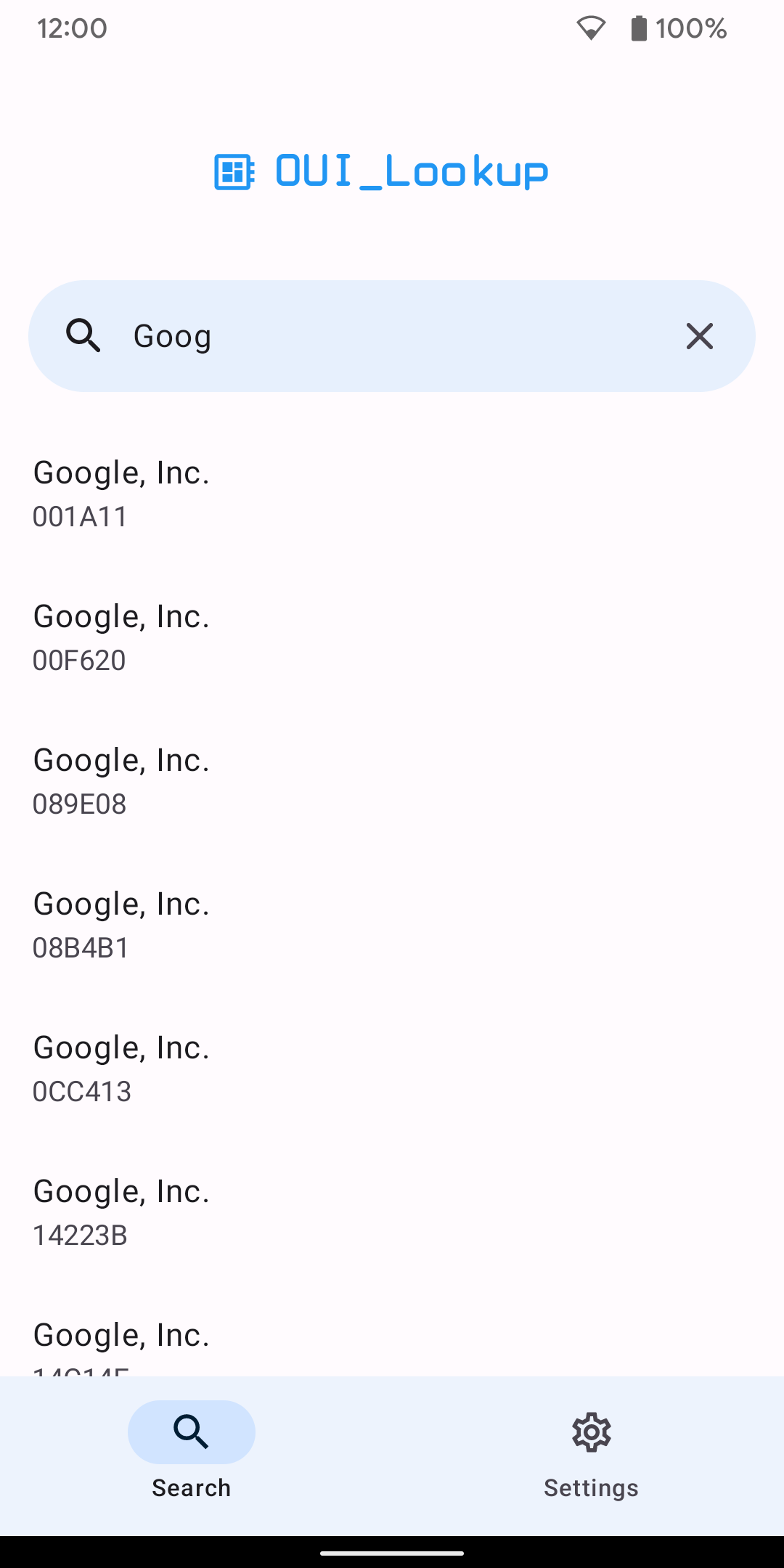Click the magnifier icon in search bar
This screenshot has height=1568, width=784.
83,336
